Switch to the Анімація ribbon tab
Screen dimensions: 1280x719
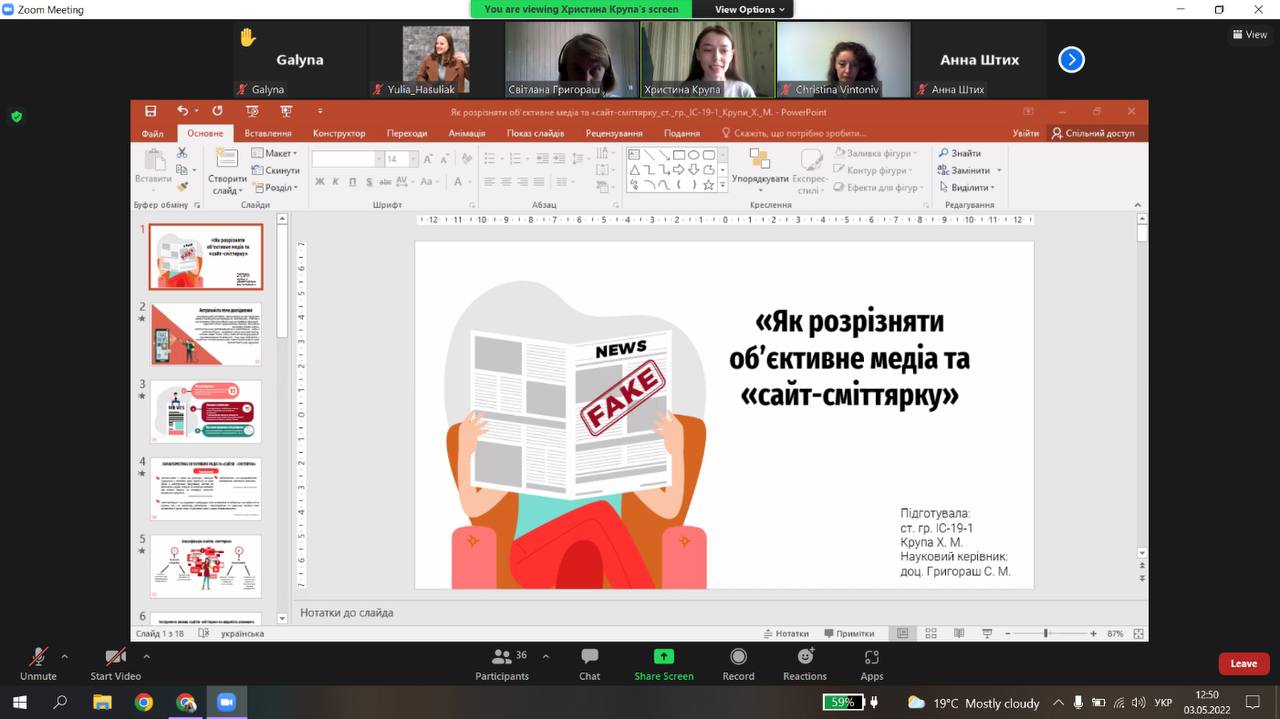point(466,133)
